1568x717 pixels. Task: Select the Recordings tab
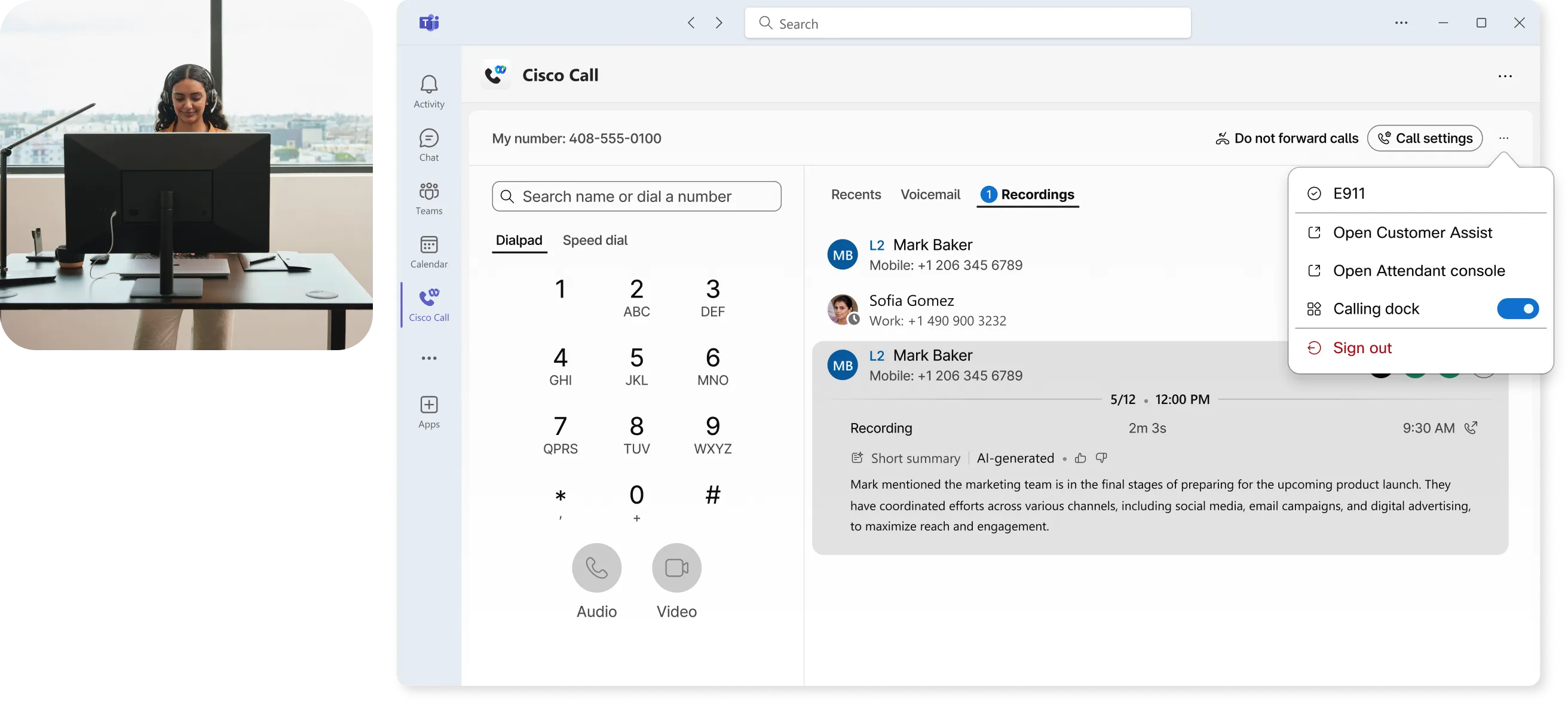[1027, 195]
